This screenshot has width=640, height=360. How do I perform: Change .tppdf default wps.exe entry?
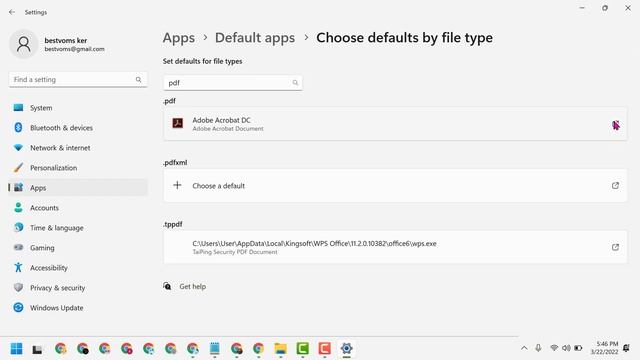(395, 247)
